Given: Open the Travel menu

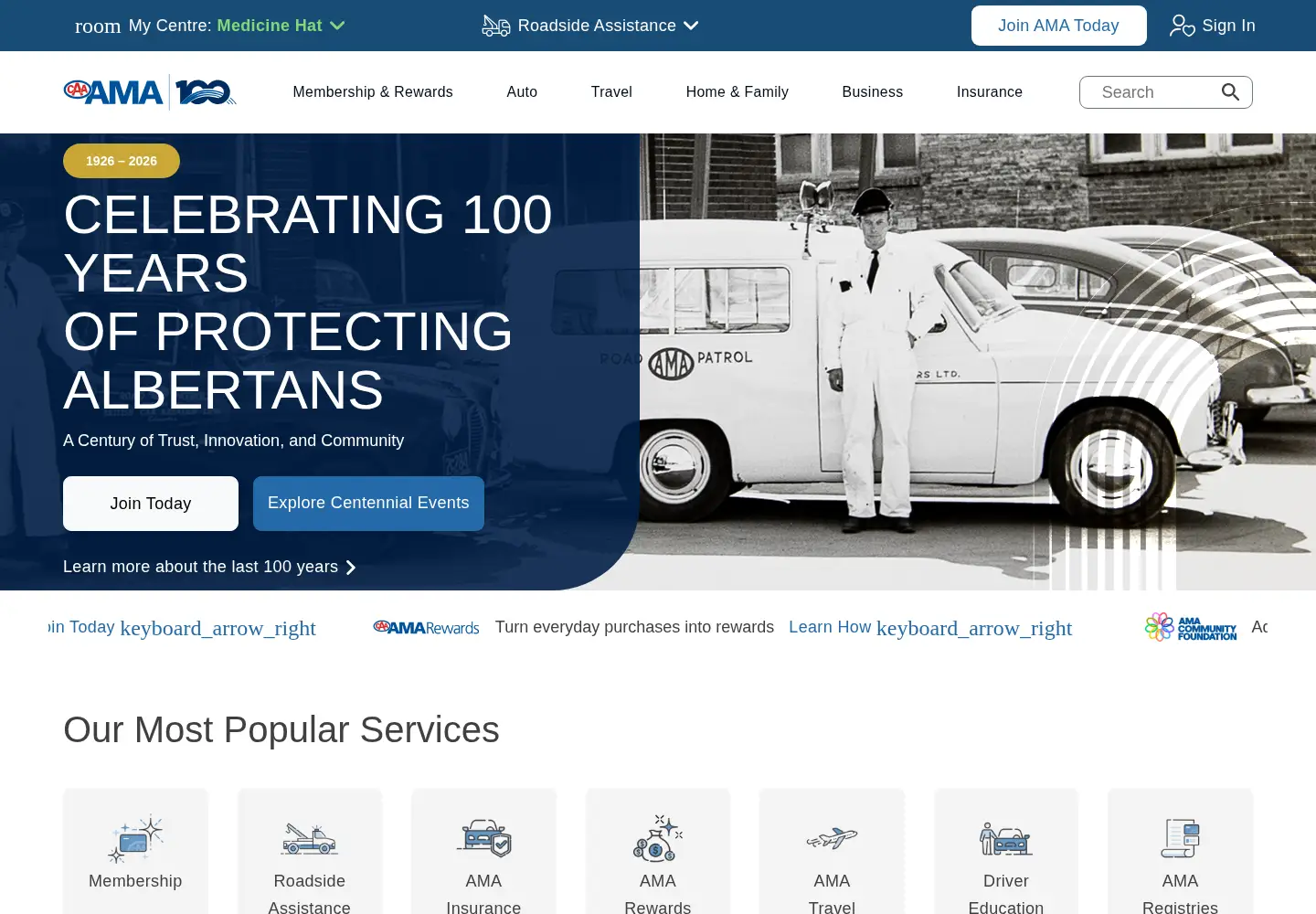Looking at the screenshot, I should pyautogui.click(x=611, y=92).
